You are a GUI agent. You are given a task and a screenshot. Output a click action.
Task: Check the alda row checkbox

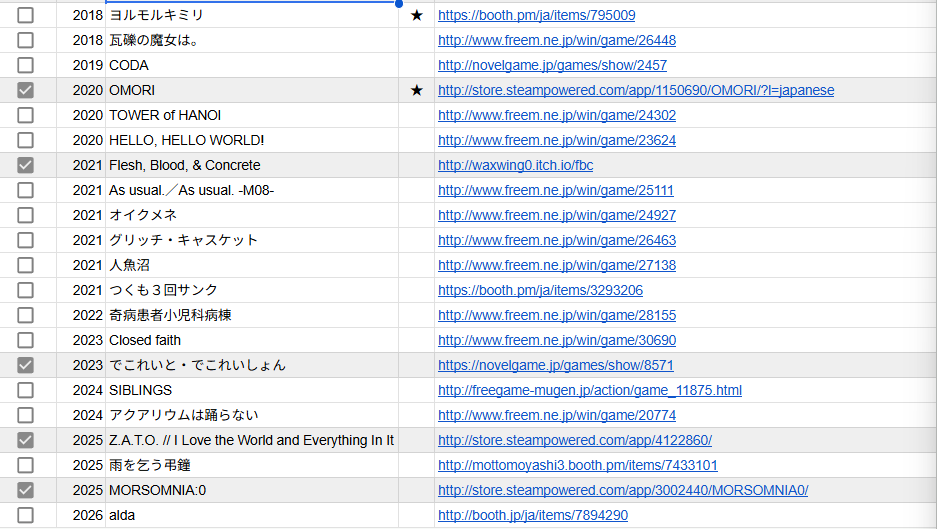(25, 515)
